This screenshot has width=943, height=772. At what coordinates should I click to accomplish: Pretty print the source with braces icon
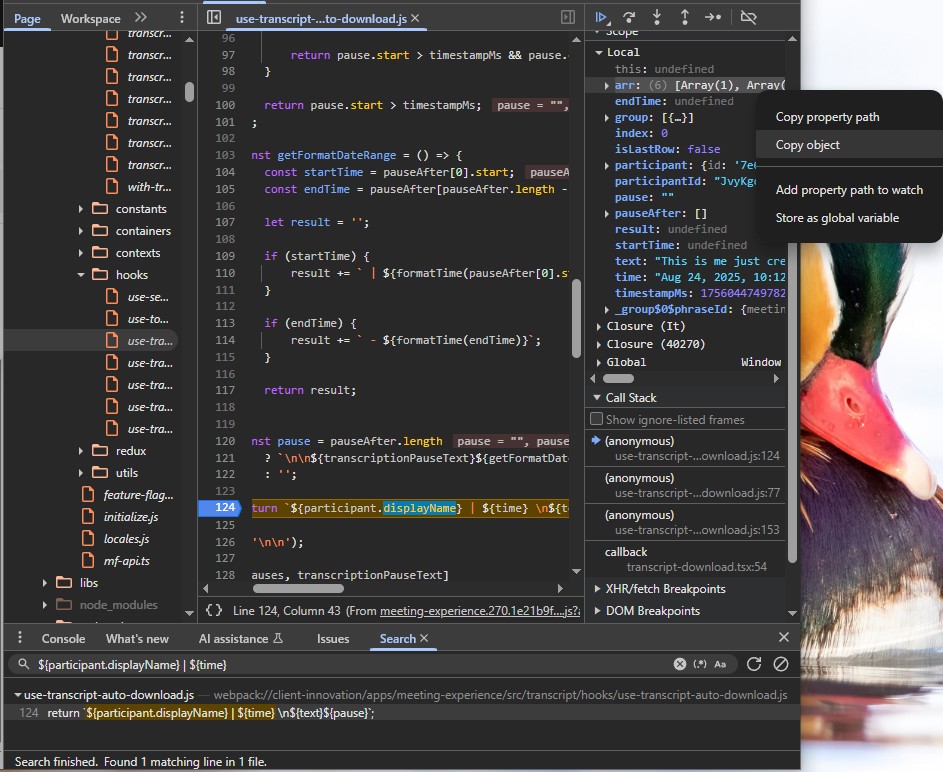coord(213,610)
